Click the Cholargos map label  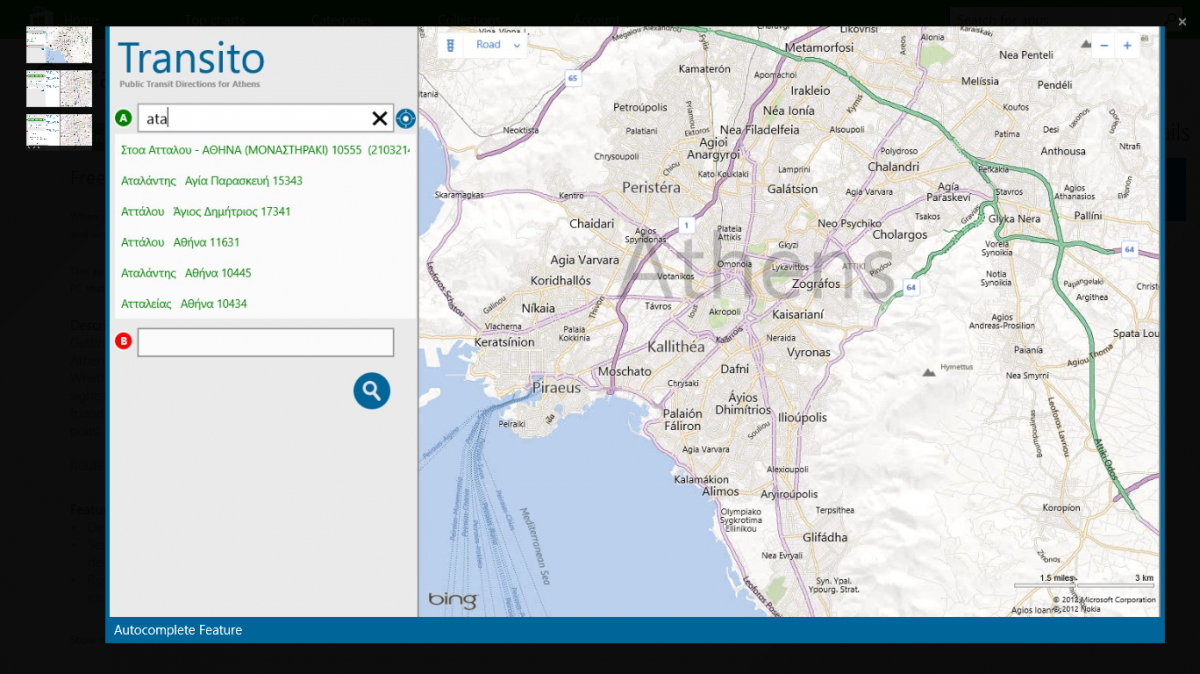[900, 235]
